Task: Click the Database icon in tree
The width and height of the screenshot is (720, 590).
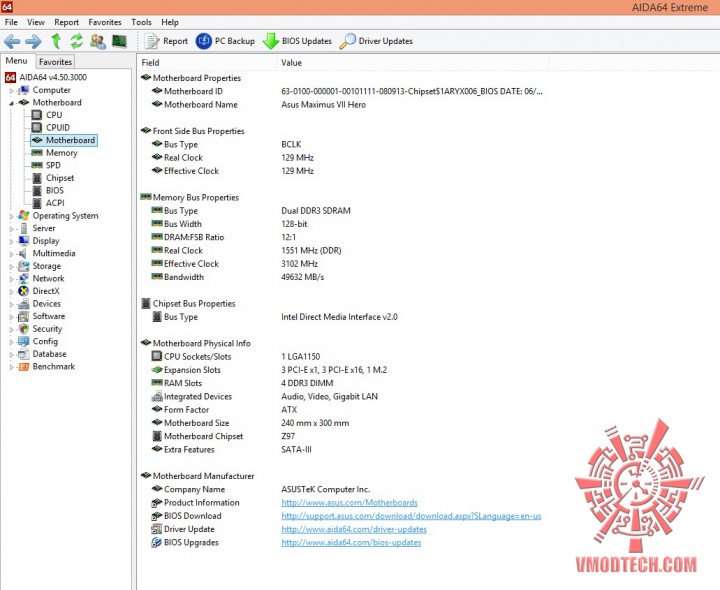Action: coord(23,354)
